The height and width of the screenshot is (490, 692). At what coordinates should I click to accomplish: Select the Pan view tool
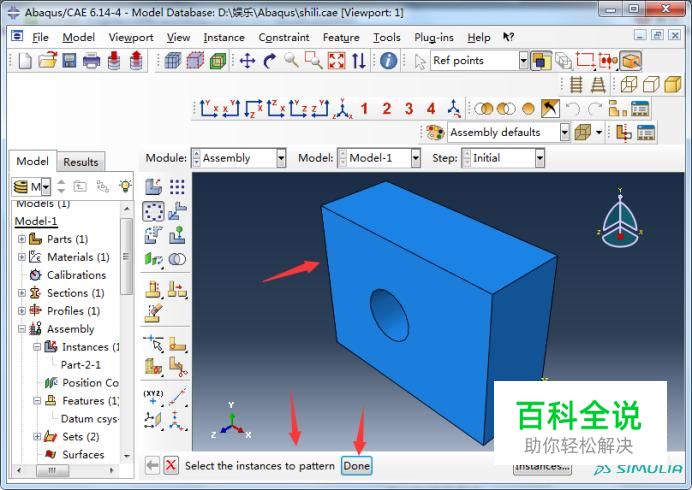tap(247, 60)
